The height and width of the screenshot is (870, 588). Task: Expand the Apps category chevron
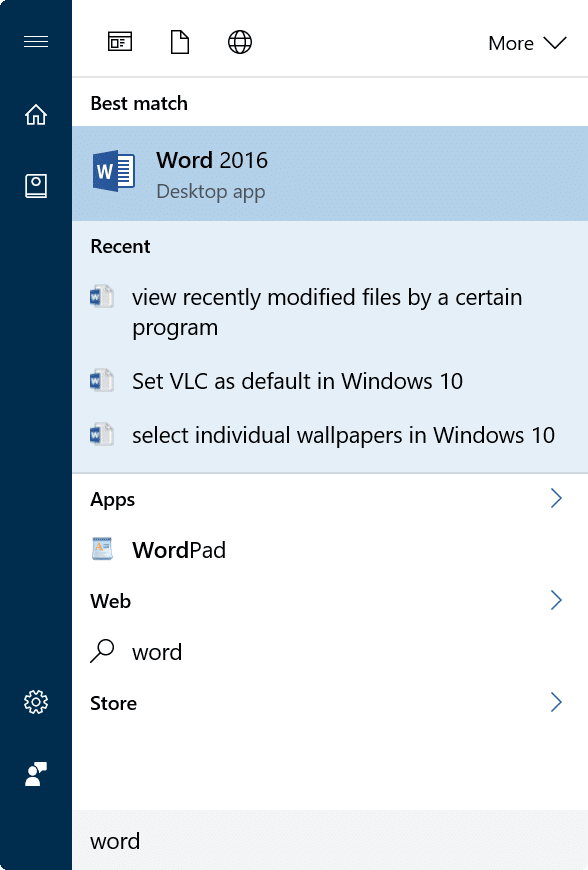(556, 498)
